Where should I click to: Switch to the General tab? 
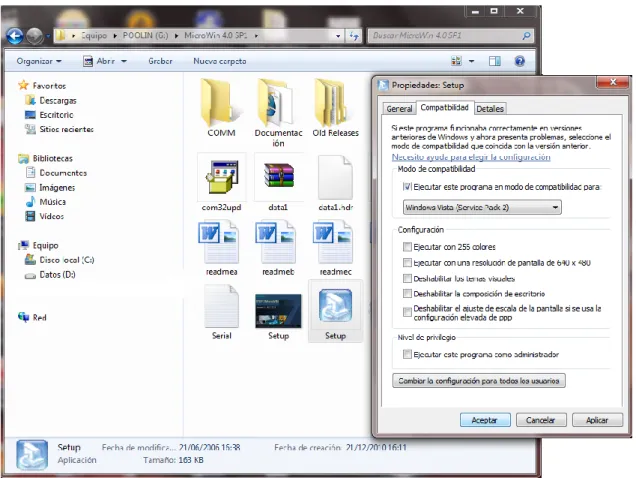399,109
